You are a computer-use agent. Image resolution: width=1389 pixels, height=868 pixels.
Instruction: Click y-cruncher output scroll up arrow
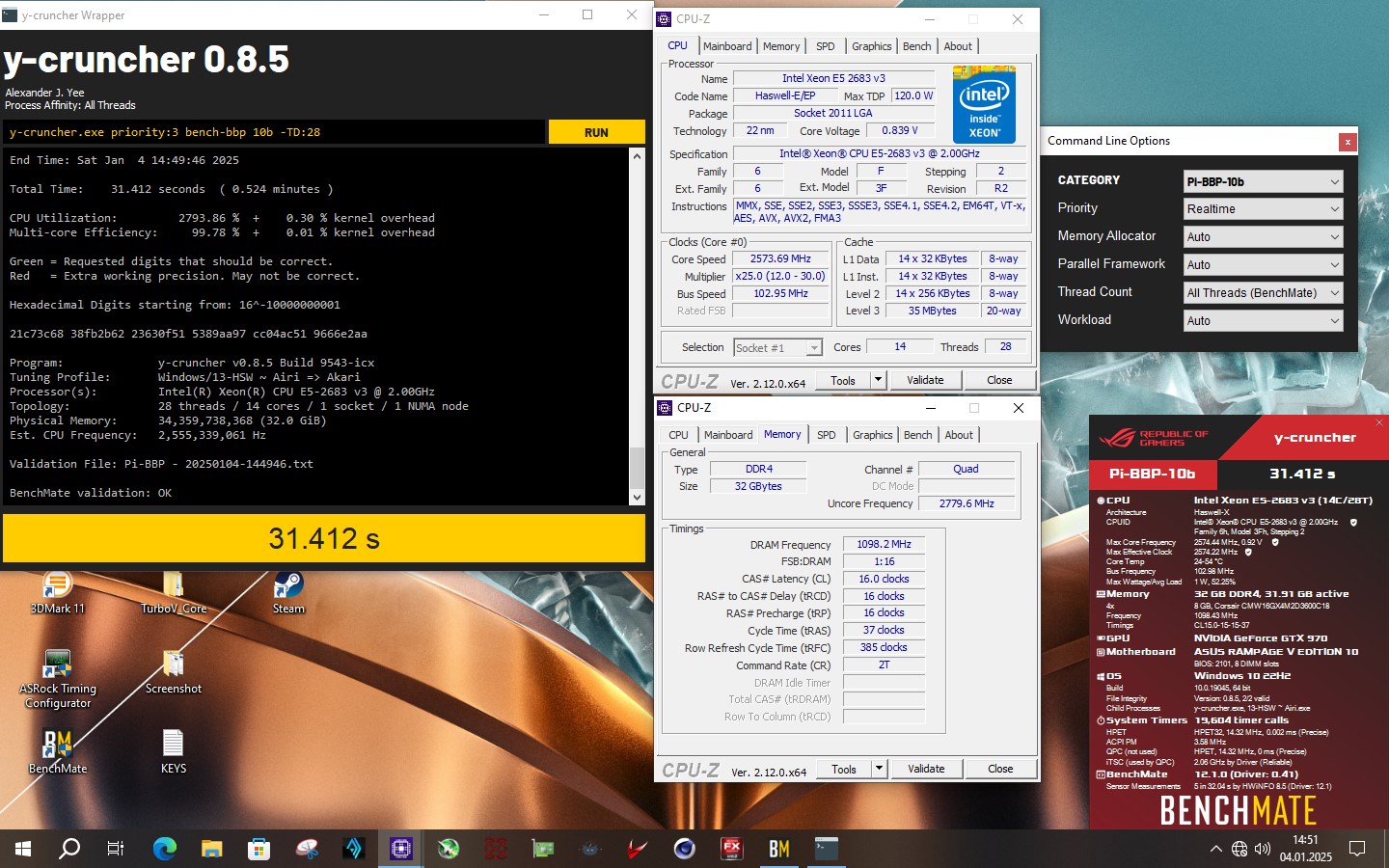[637, 155]
